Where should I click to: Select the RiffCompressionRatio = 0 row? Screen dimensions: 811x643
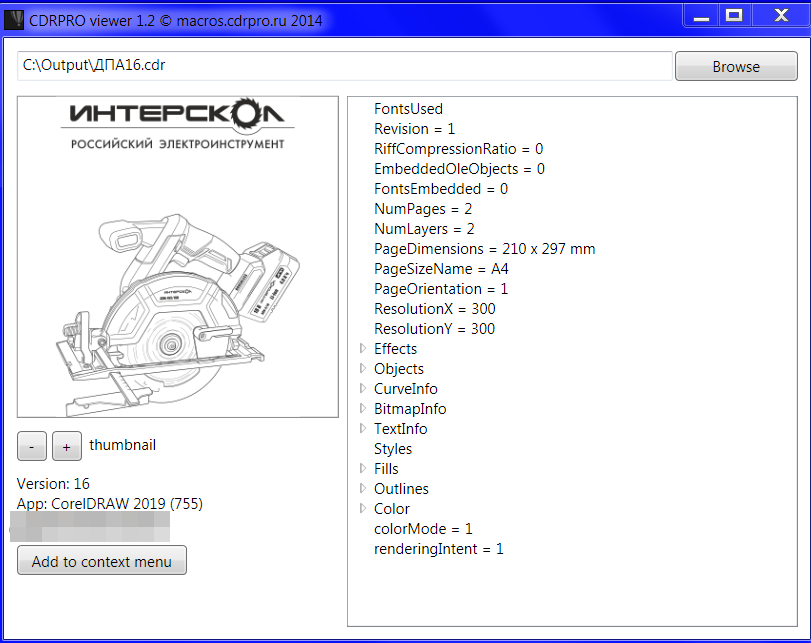click(x=458, y=149)
